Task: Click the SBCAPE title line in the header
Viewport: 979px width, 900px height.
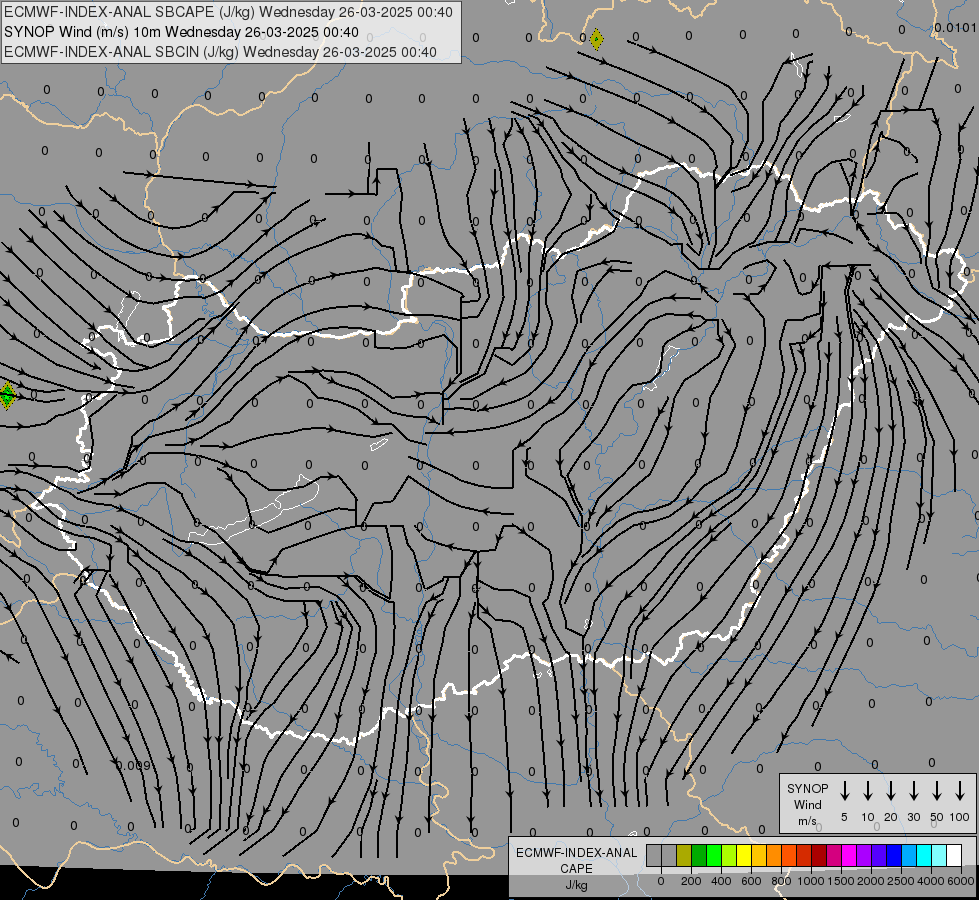Action: coord(228,12)
